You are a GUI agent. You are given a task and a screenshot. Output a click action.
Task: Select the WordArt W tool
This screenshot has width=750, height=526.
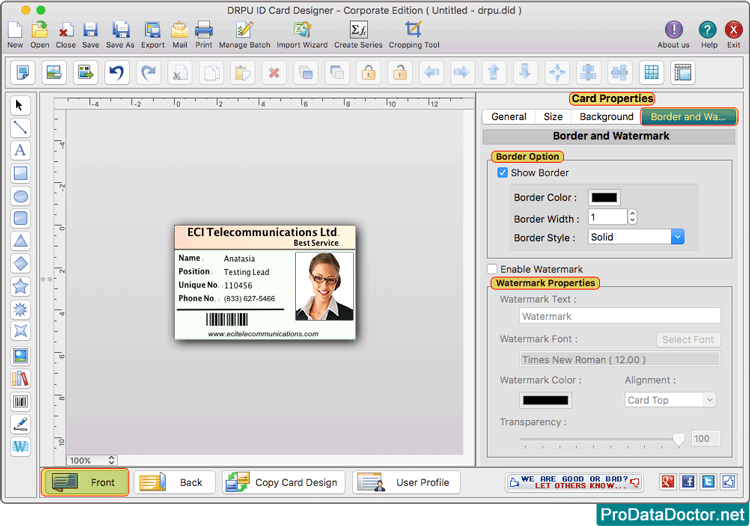(x=20, y=447)
